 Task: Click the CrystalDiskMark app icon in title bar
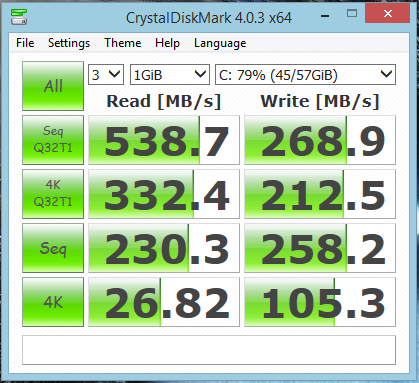coord(19,17)
